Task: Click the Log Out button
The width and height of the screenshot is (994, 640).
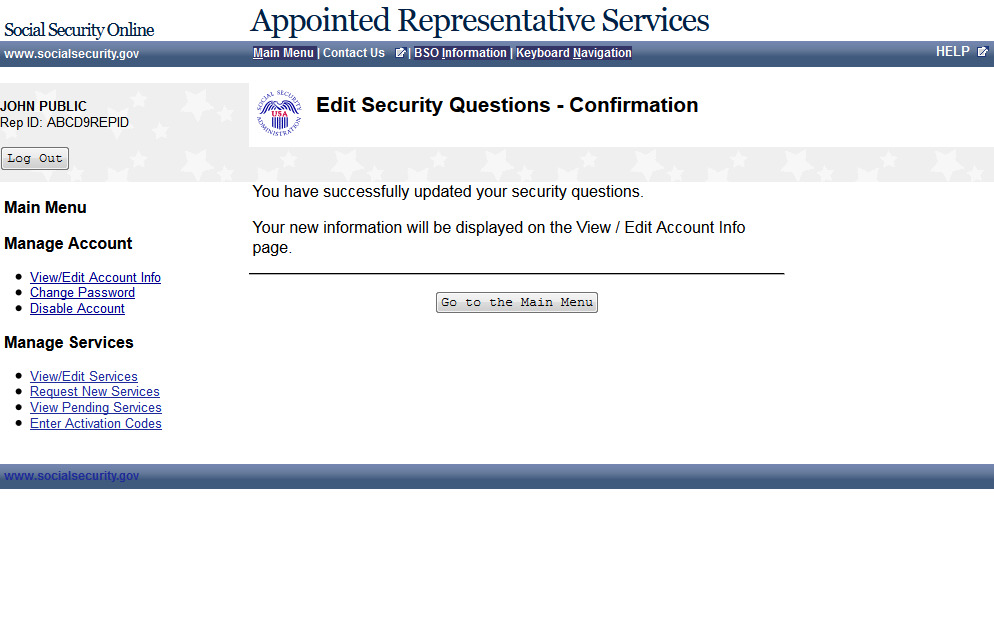Action: pyautogui.click(x=35, y=158)
